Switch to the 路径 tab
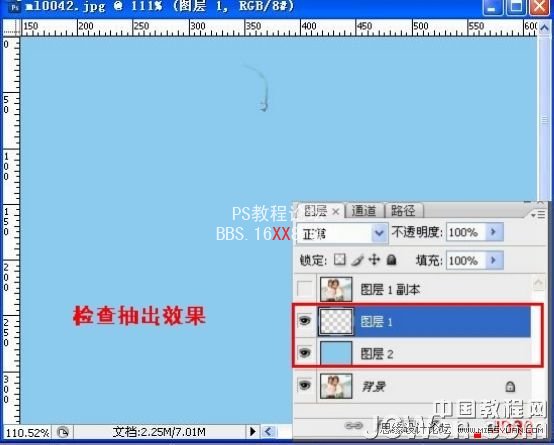The width and height of the screenshot is (554, 445). tap(403, 211)
